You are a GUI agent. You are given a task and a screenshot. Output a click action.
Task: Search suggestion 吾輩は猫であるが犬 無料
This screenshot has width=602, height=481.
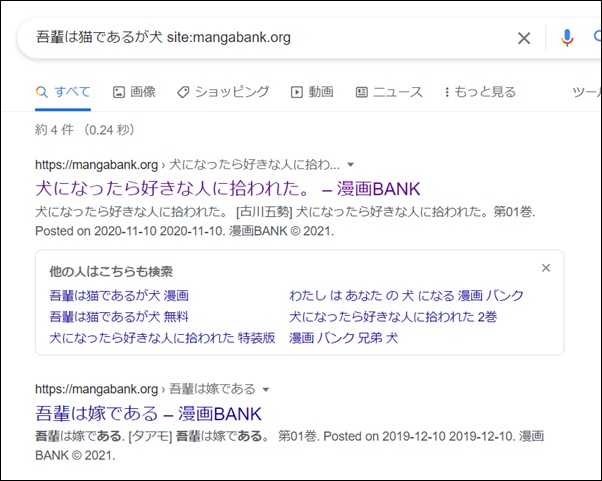coord(119,317)
